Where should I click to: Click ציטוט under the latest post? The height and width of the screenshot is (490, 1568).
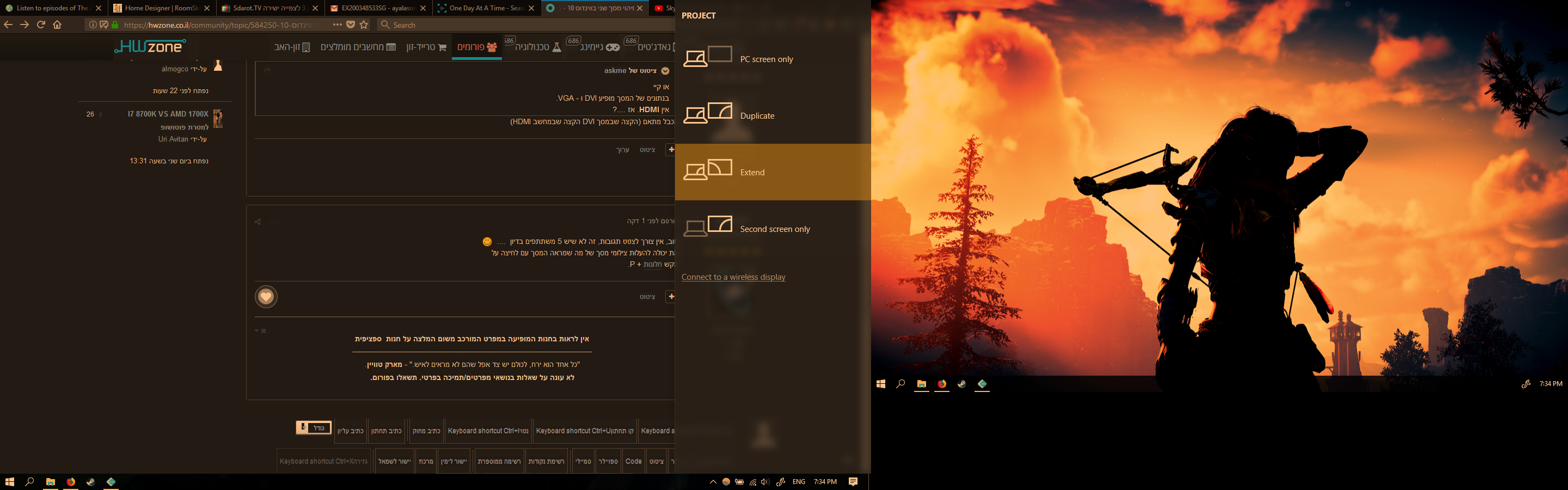(x=647, y=296)
